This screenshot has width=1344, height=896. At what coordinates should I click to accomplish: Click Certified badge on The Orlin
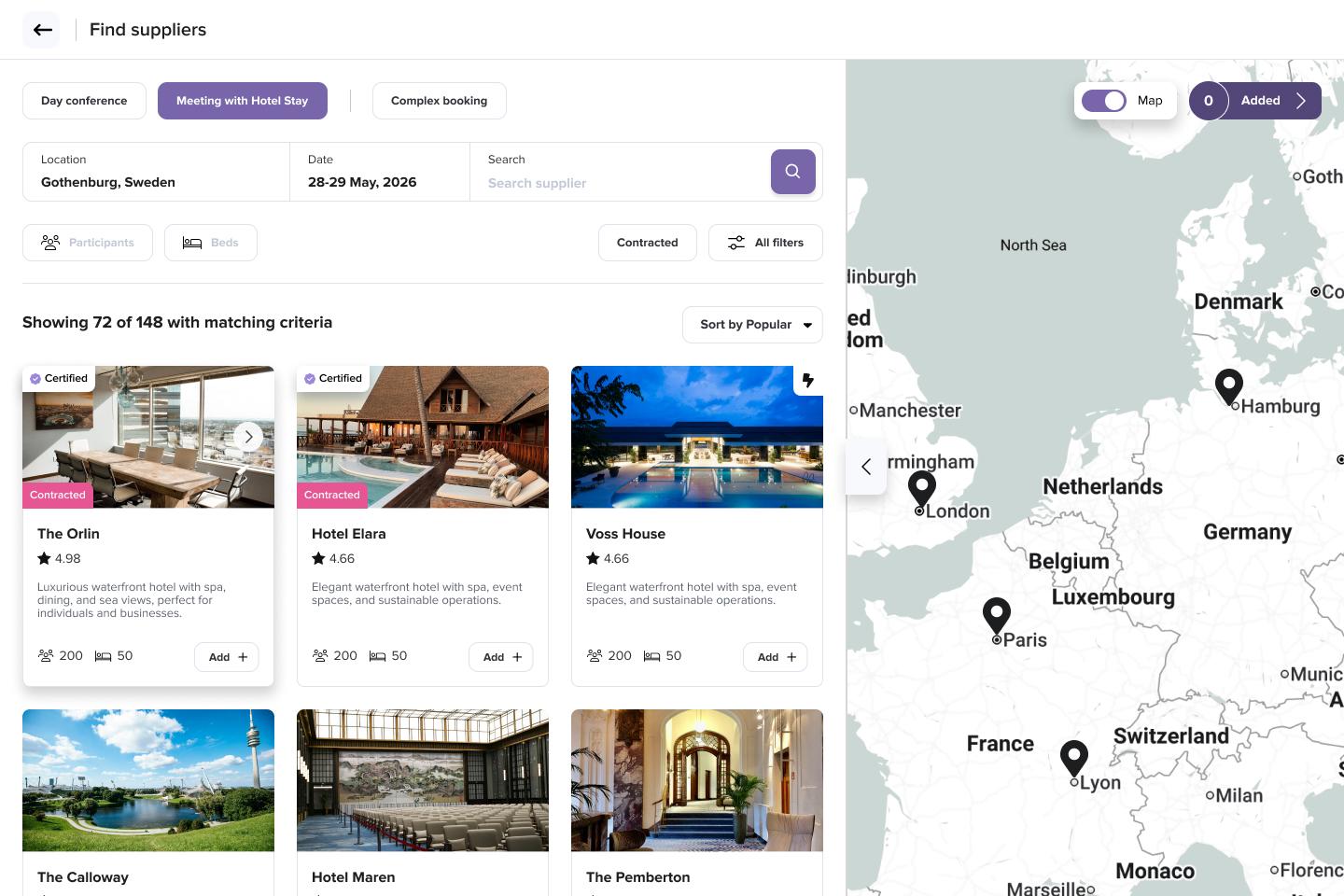58,378
